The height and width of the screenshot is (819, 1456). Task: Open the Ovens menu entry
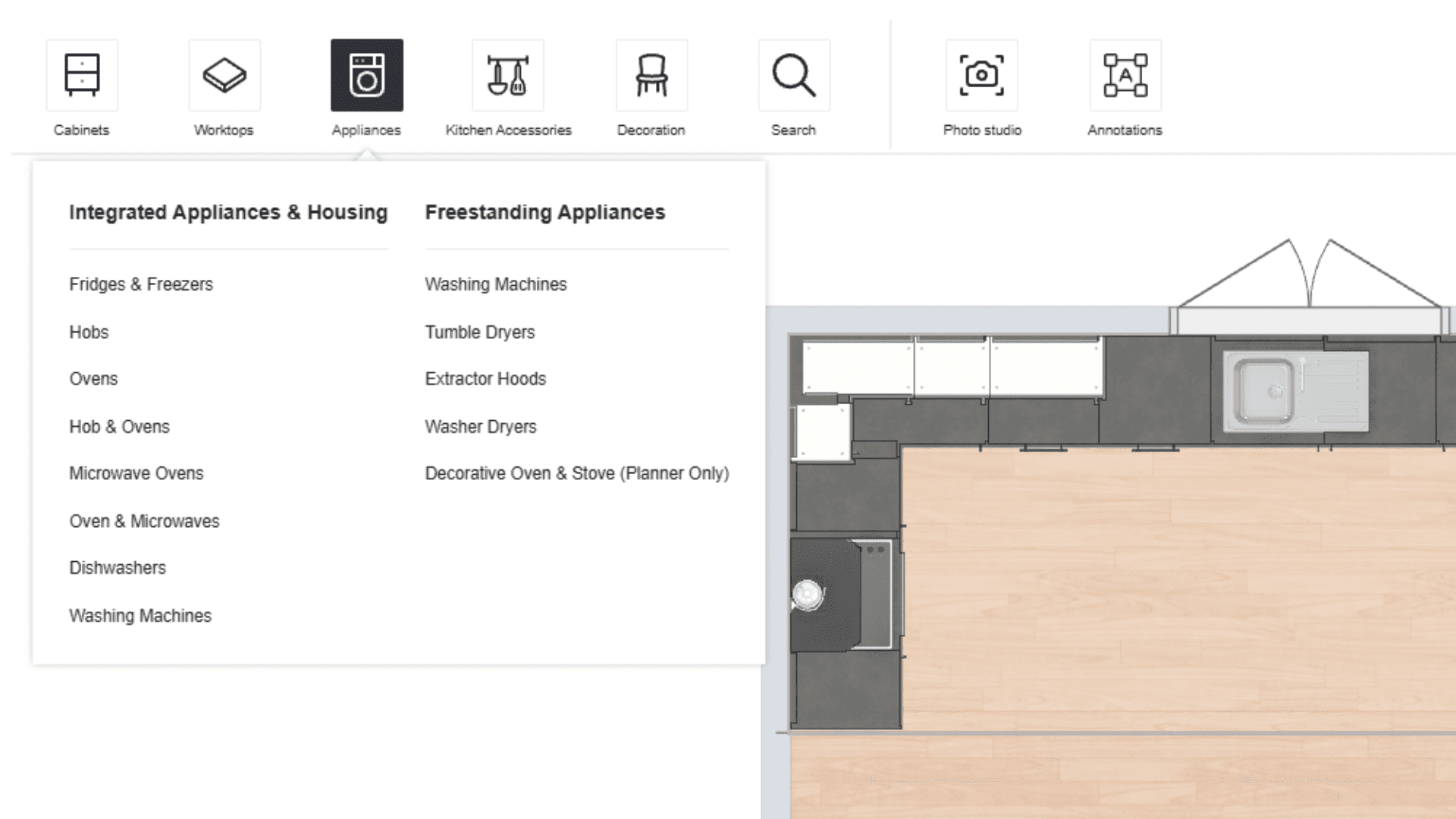tap(93, 379)
